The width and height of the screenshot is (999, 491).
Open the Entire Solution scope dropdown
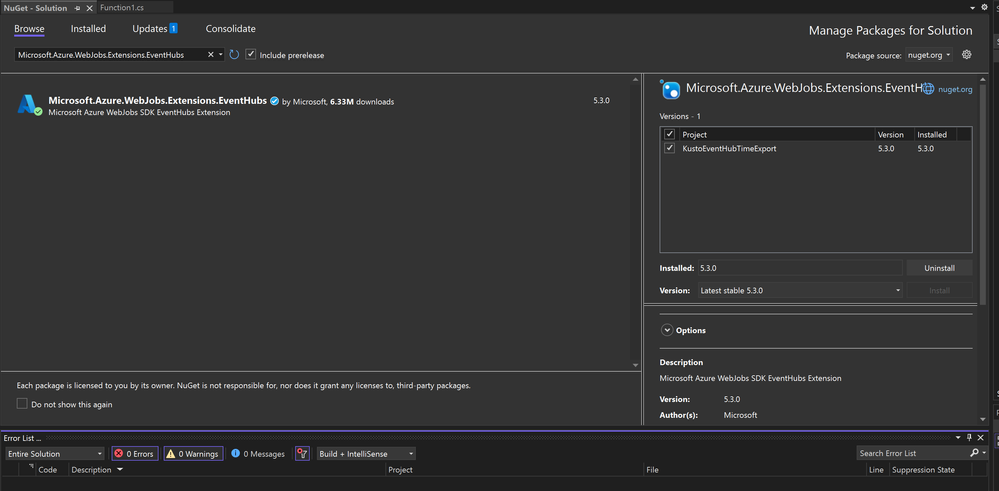pos(55,453)
